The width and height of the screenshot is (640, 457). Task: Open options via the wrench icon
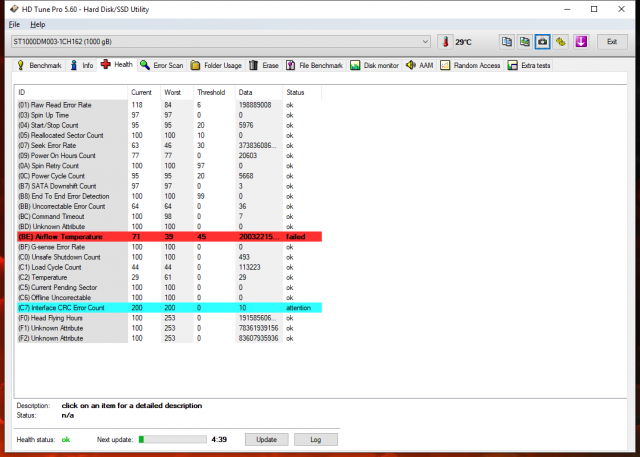pos(561,42)
